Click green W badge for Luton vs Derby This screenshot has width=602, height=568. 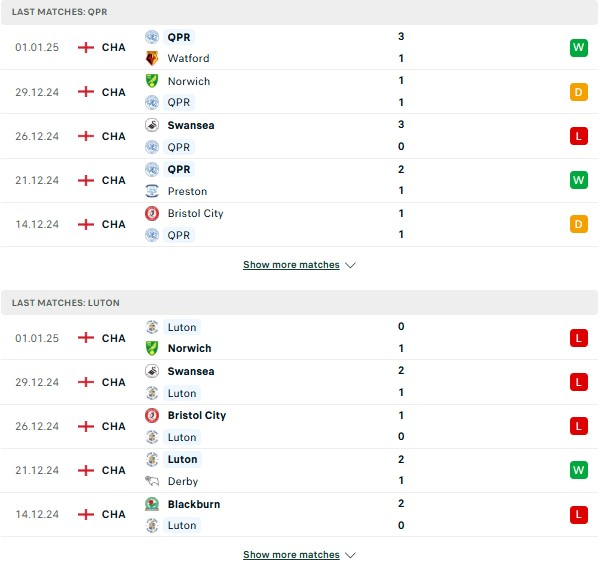[578, 470]
